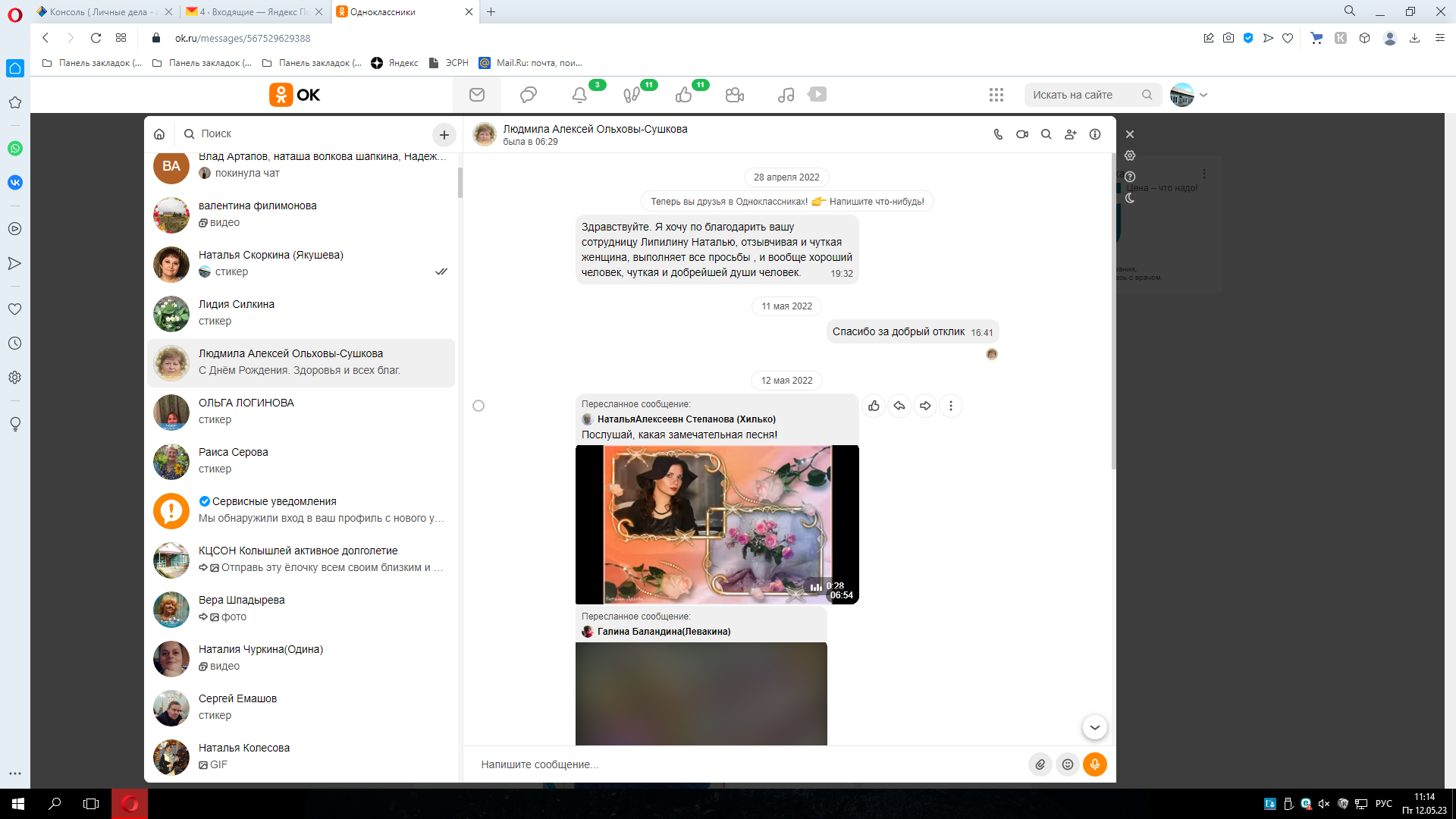Add participant to the chat

1070,134
